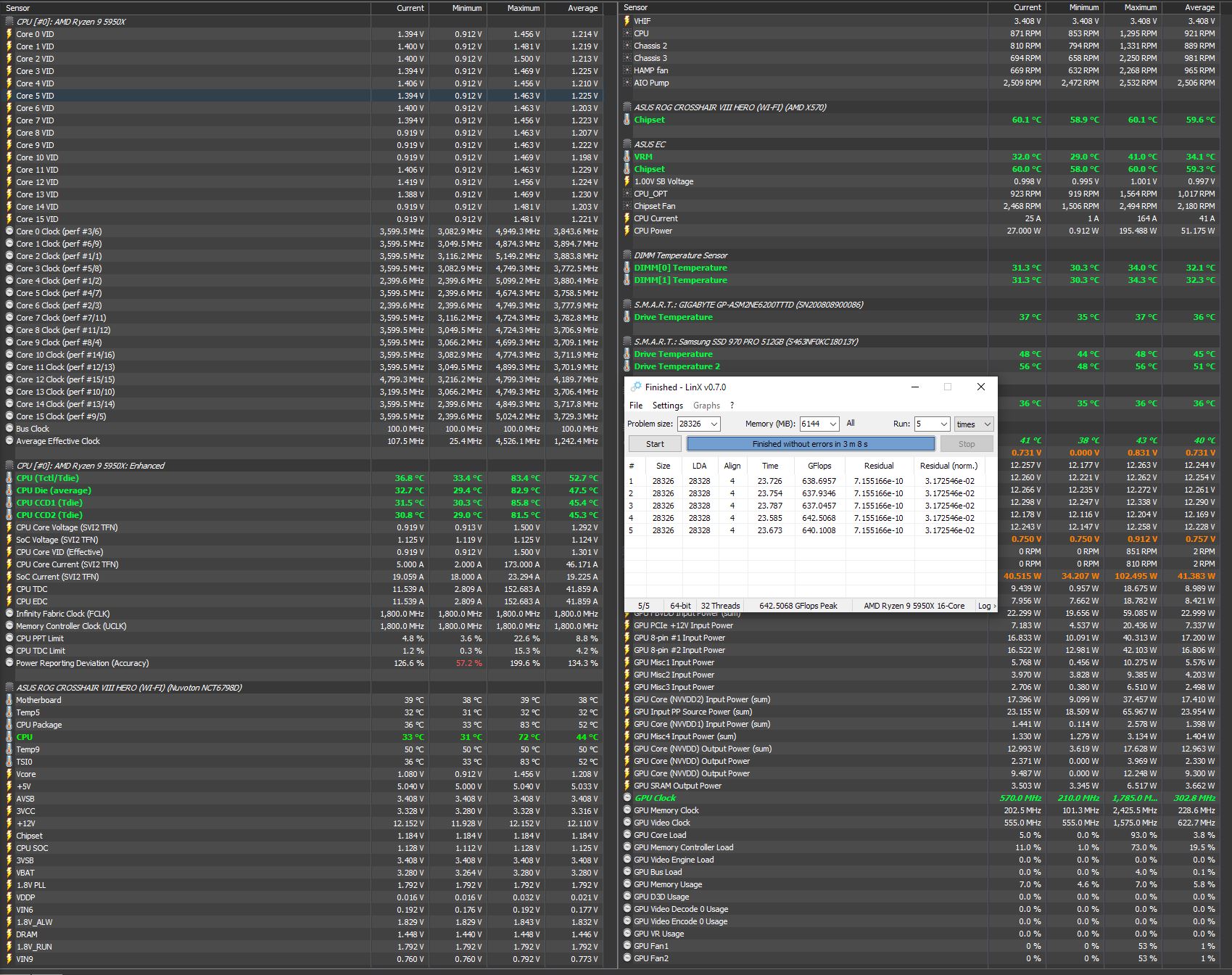This screenshot has width=1232, height=975.
Task: Open the File menu in LinX
Action: (x=636, y=406)
